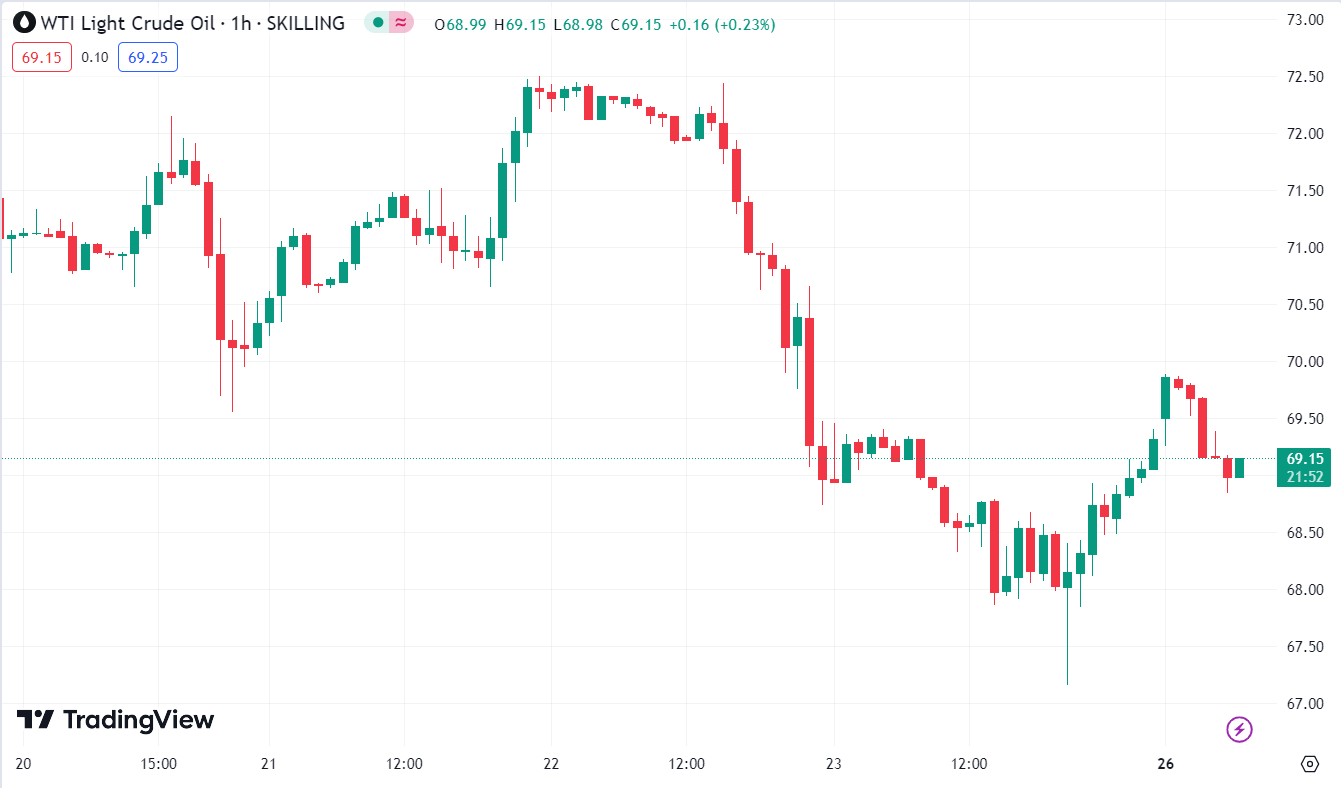
Task: Select the date 26 time axis marker
Action: 1165,764
